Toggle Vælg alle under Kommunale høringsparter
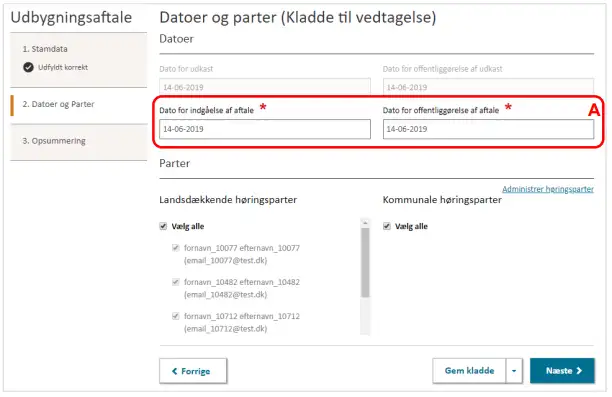Screen dimensions: 612x397 (x=387, y=226)
